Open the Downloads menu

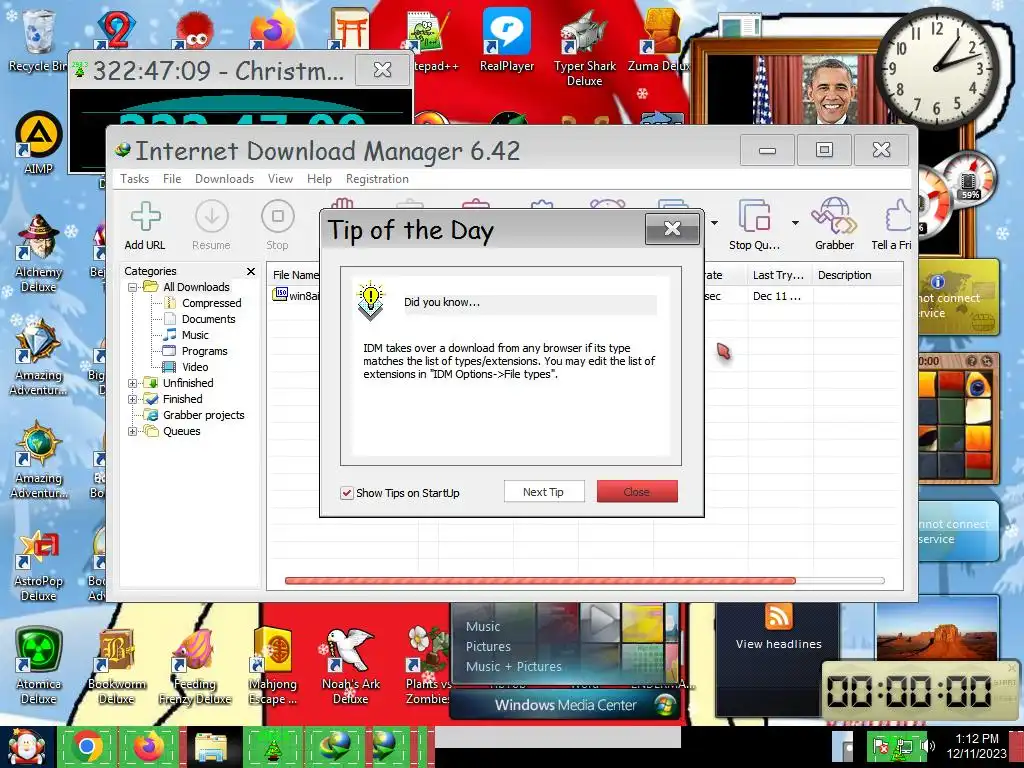225,179
